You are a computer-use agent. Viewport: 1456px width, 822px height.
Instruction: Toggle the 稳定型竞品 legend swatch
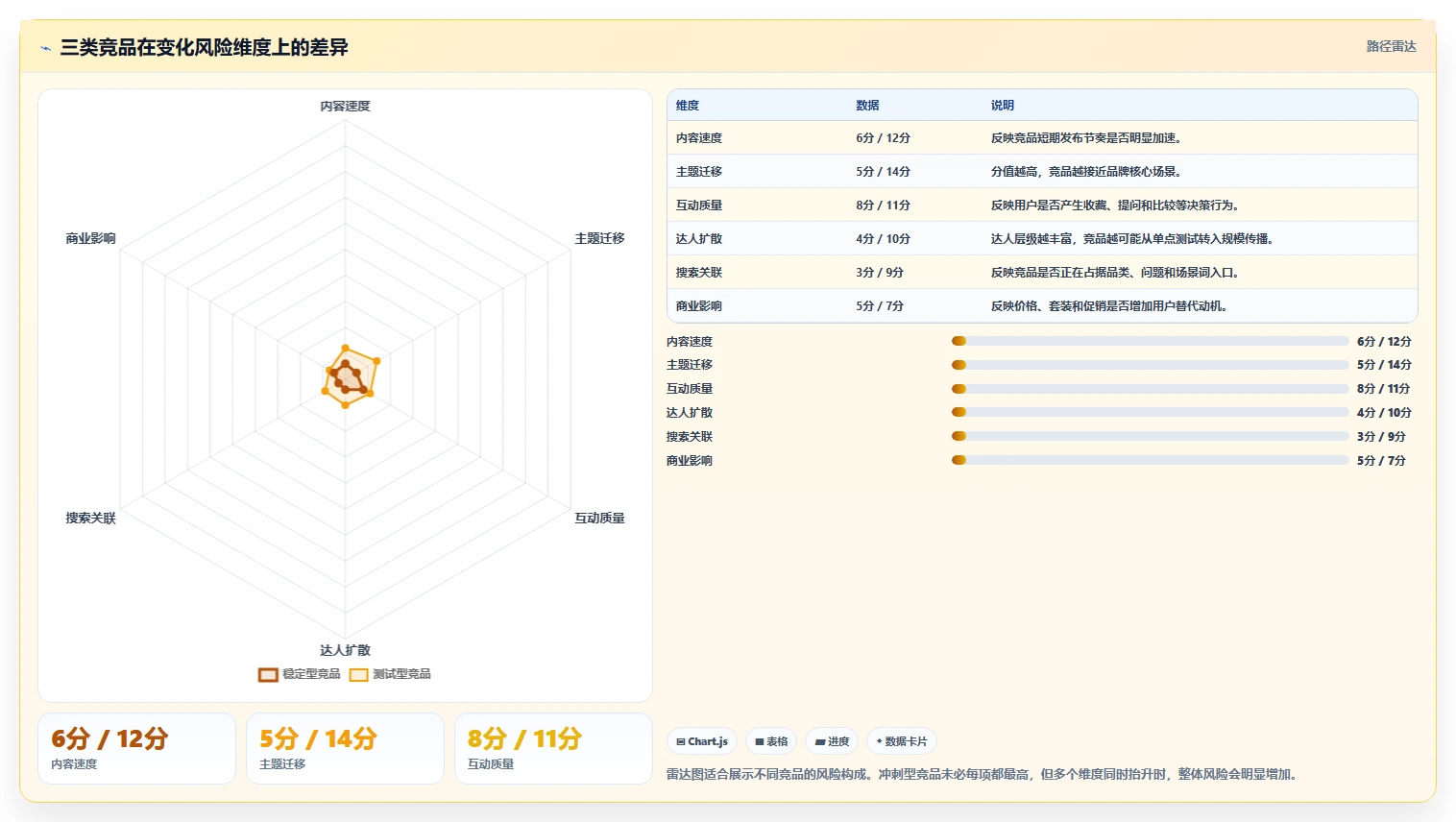tap(268, 674)
